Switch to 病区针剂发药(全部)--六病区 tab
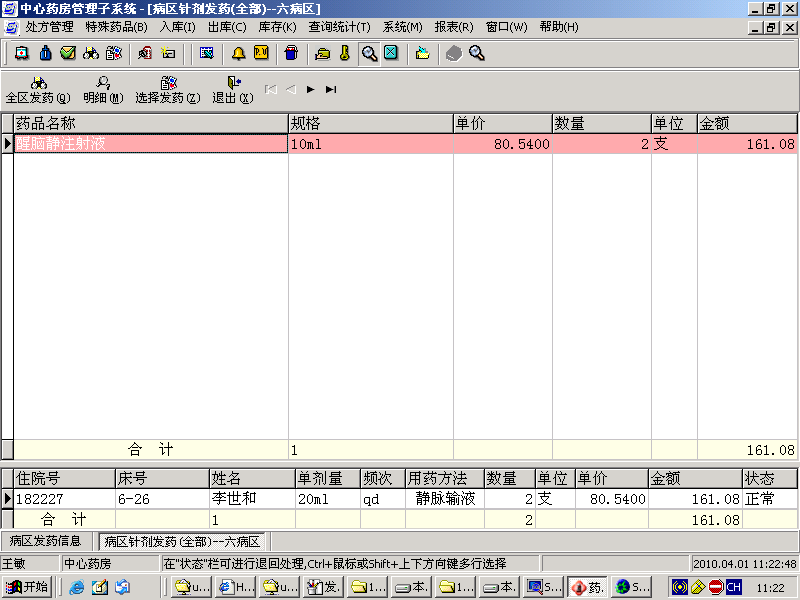The image size is (800, 600). tap(182, 541)
